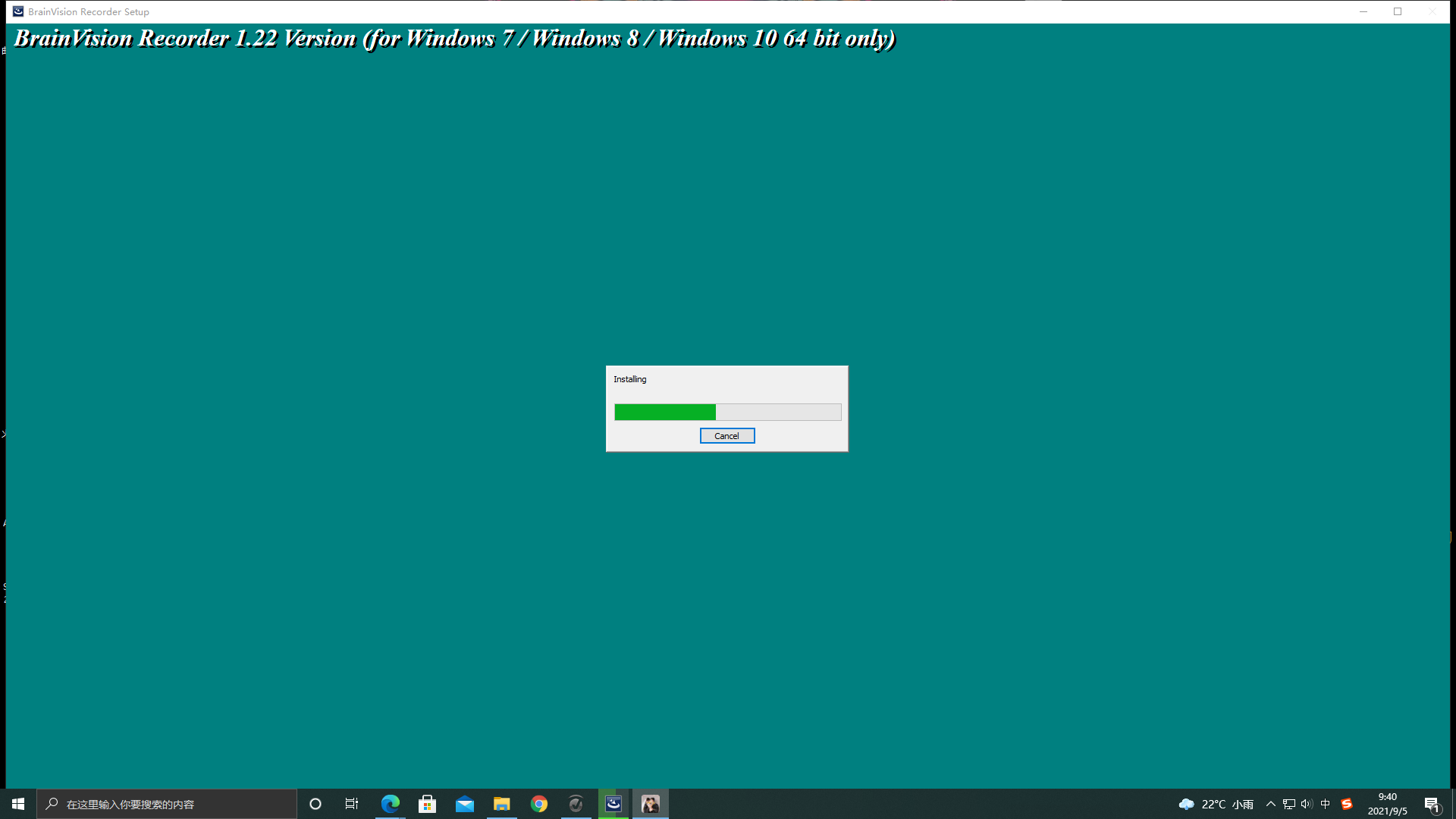This screenshot has width=1456, height=819.
Task: Open the Mail app from taskbar
Action: (x=464, y=804)
